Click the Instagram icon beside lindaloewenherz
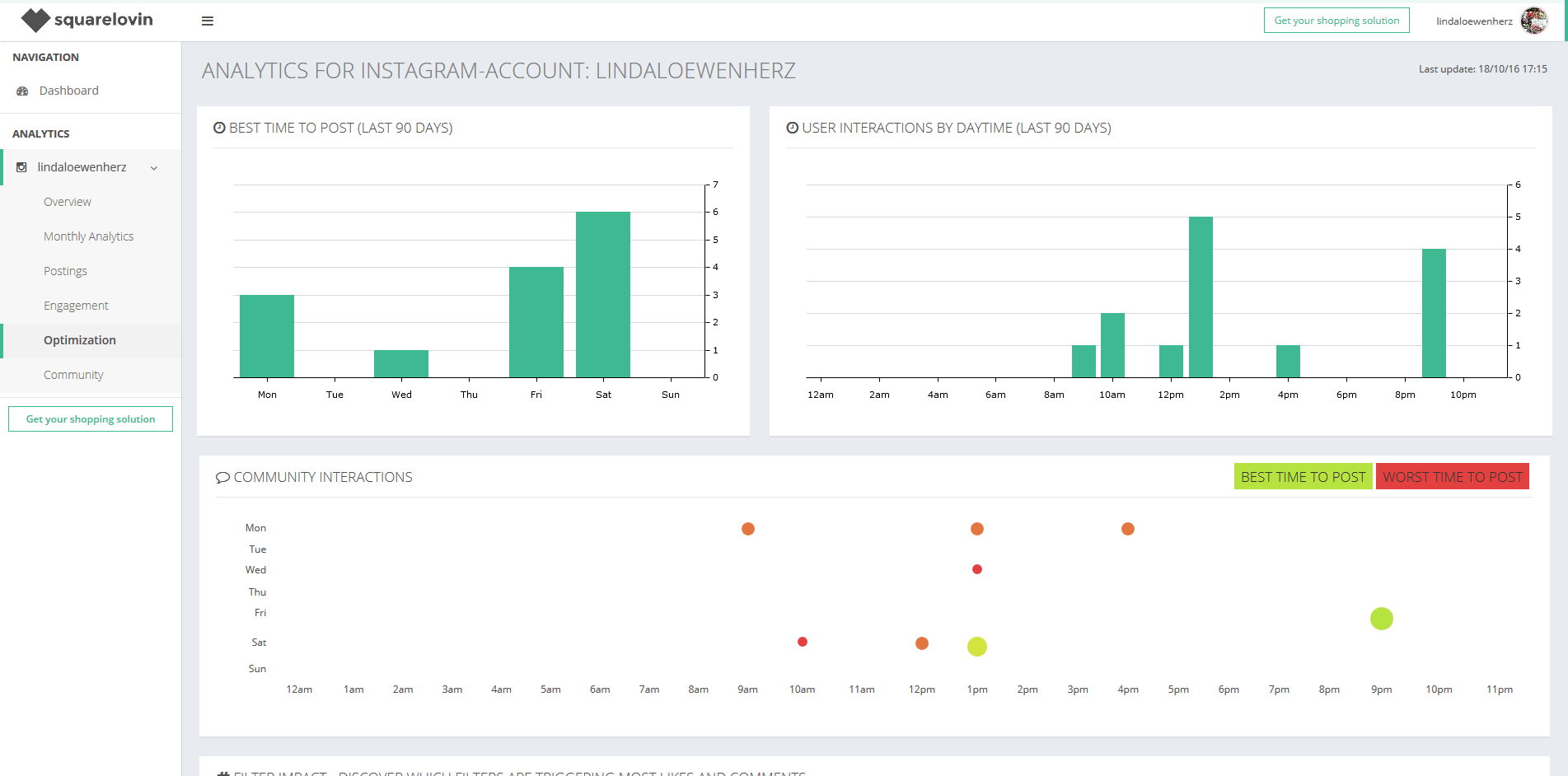 (21, 167)
